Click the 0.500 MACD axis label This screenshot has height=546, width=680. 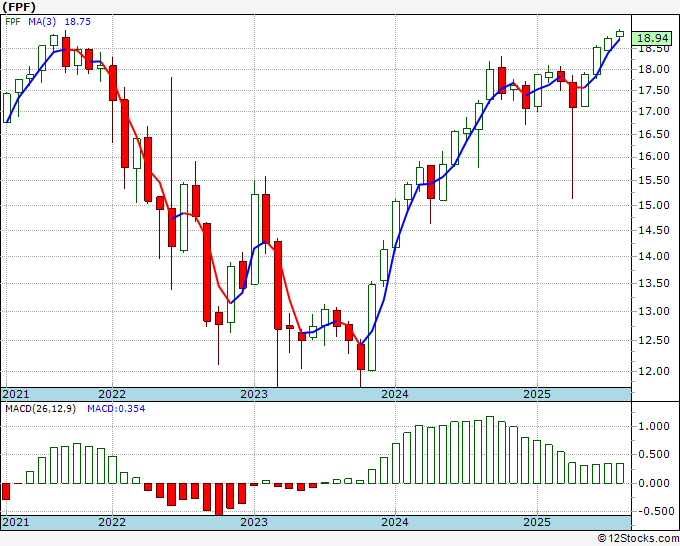click(654, 454)
